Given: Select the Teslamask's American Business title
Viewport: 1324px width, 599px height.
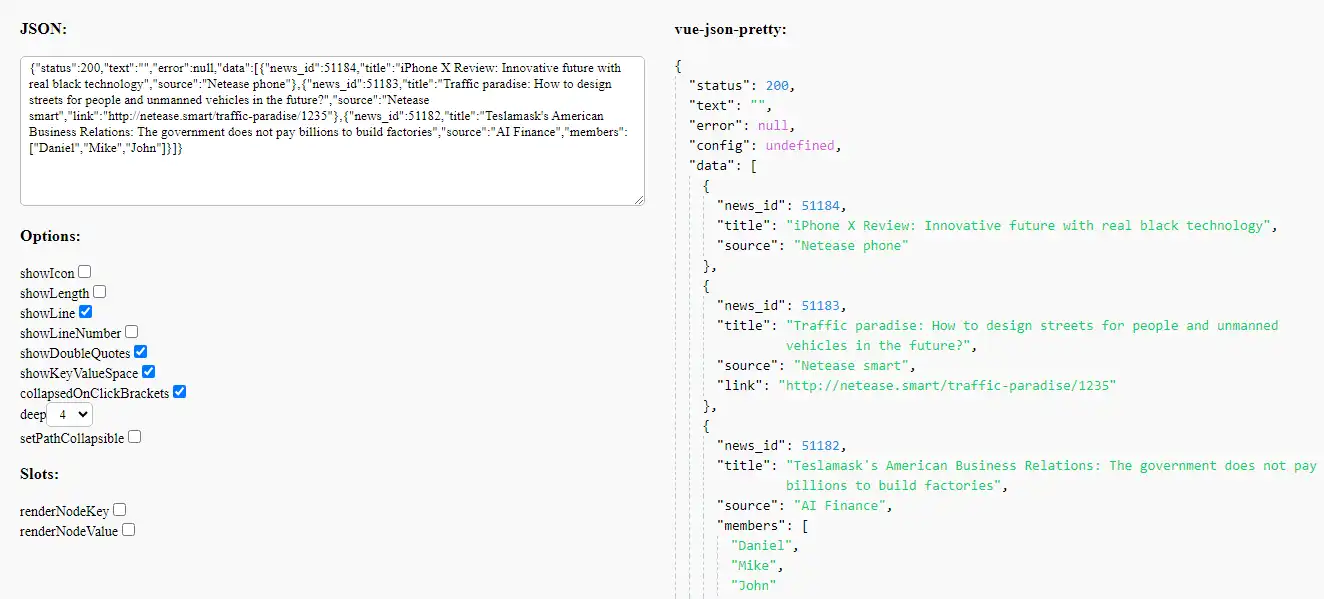Looking at the screenshot, I should point(1051,476).
